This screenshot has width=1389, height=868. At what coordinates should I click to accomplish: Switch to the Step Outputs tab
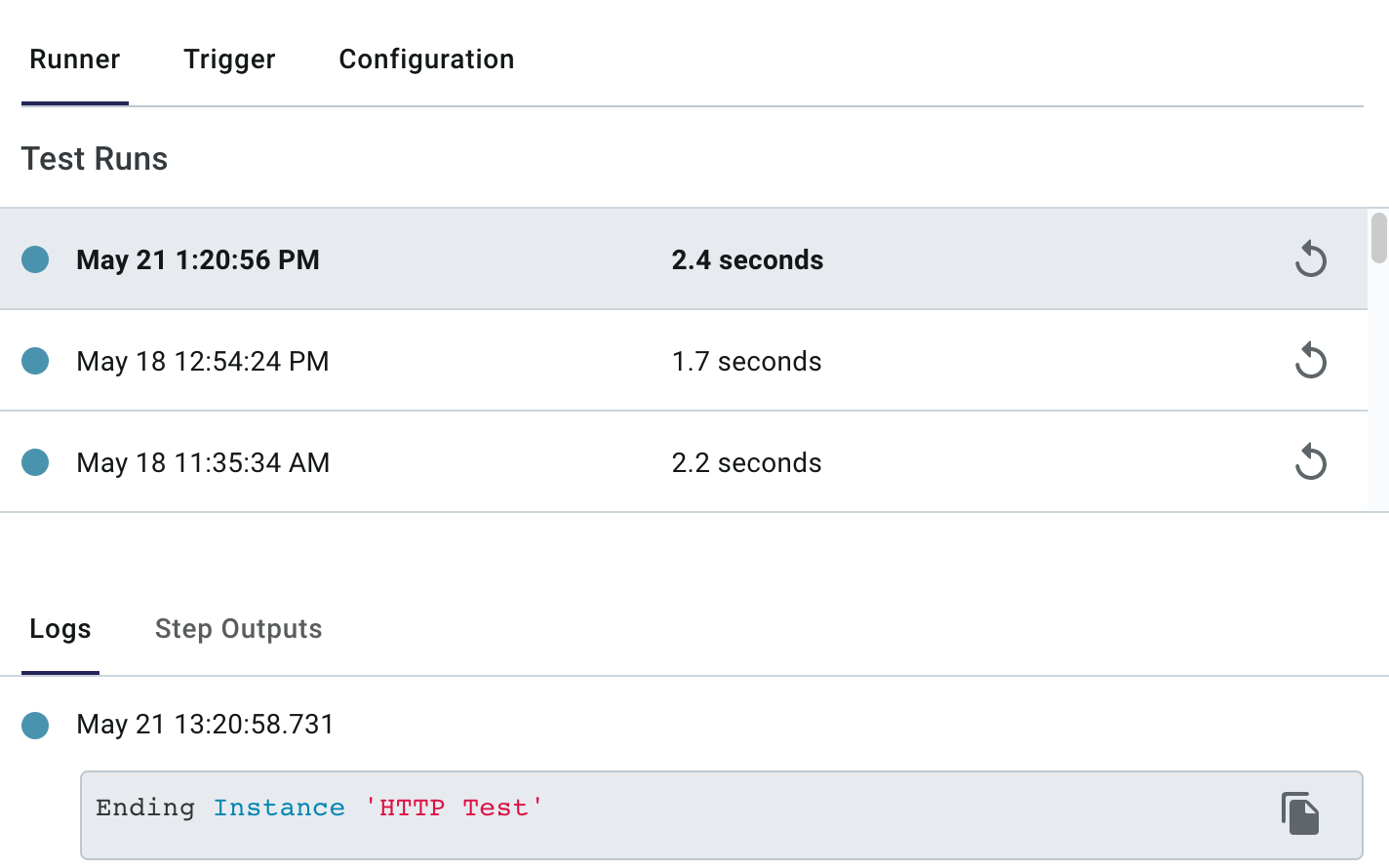[238, 629]
